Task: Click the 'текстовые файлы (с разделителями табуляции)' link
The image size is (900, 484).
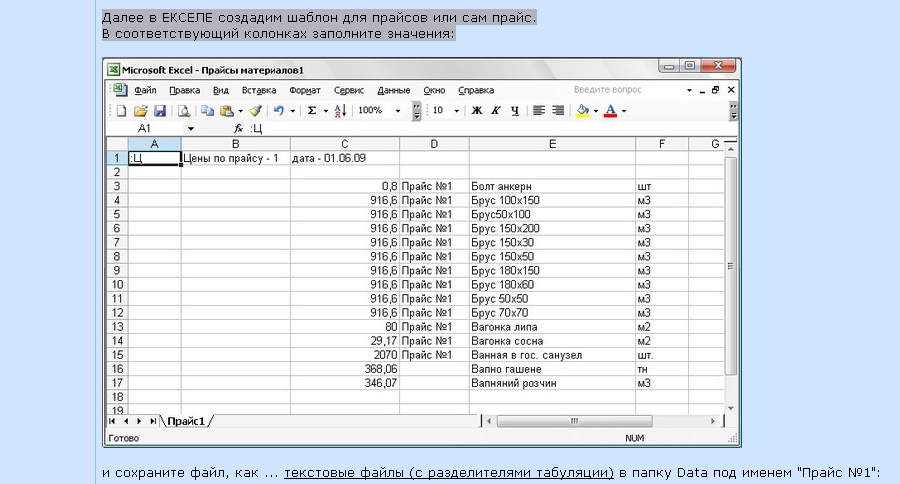Action: 448,472
